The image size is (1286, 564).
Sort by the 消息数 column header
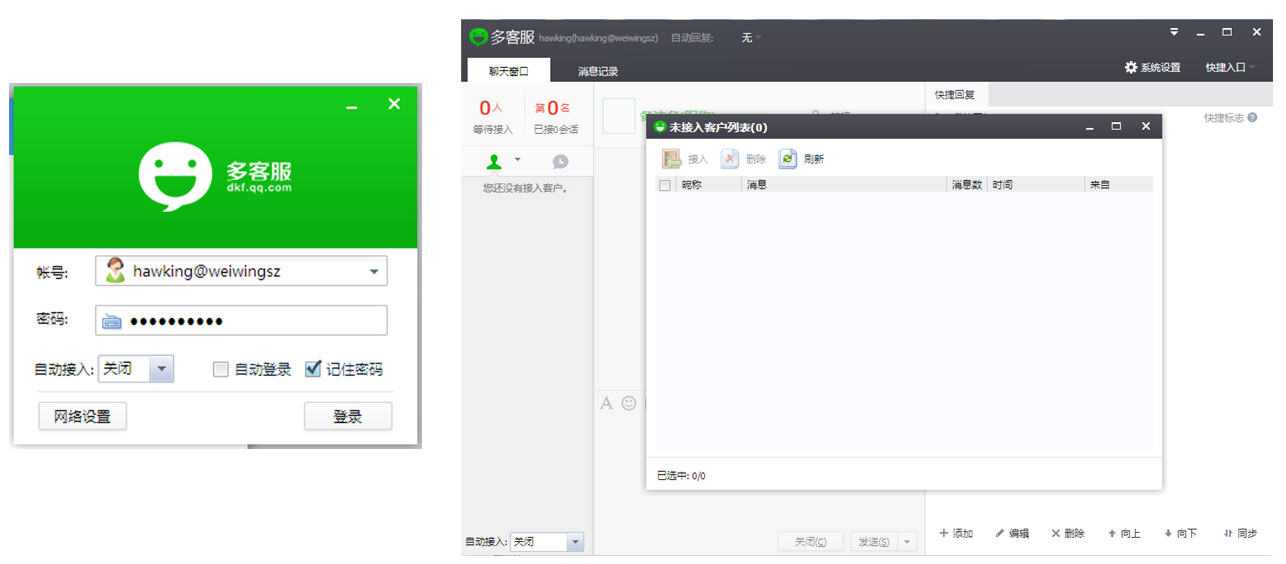[x=967, y=185]
